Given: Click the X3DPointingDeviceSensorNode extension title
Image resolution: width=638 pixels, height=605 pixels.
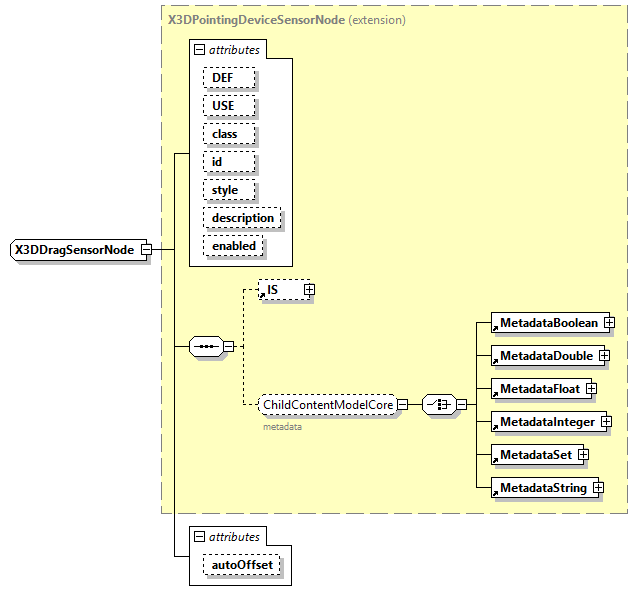Looking at the screenshot, I should [287, 20].
